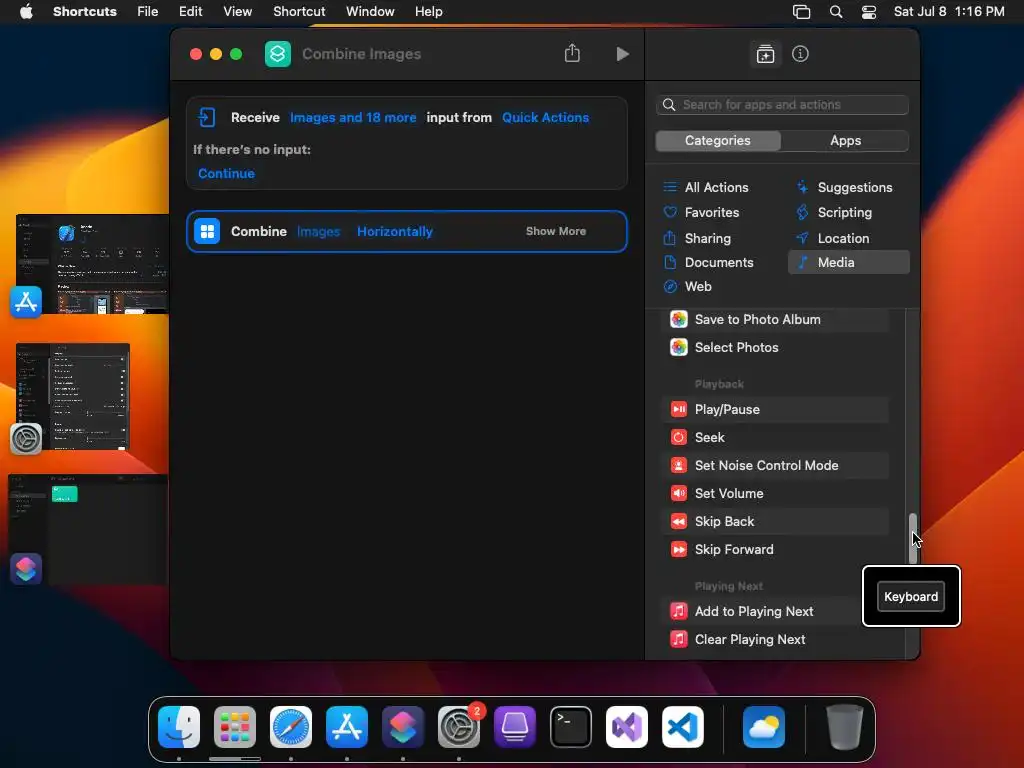The height and width of the screenshot is (768, 1024).
Task: Choose Save to Photo Album action
Action: [775, 319]
